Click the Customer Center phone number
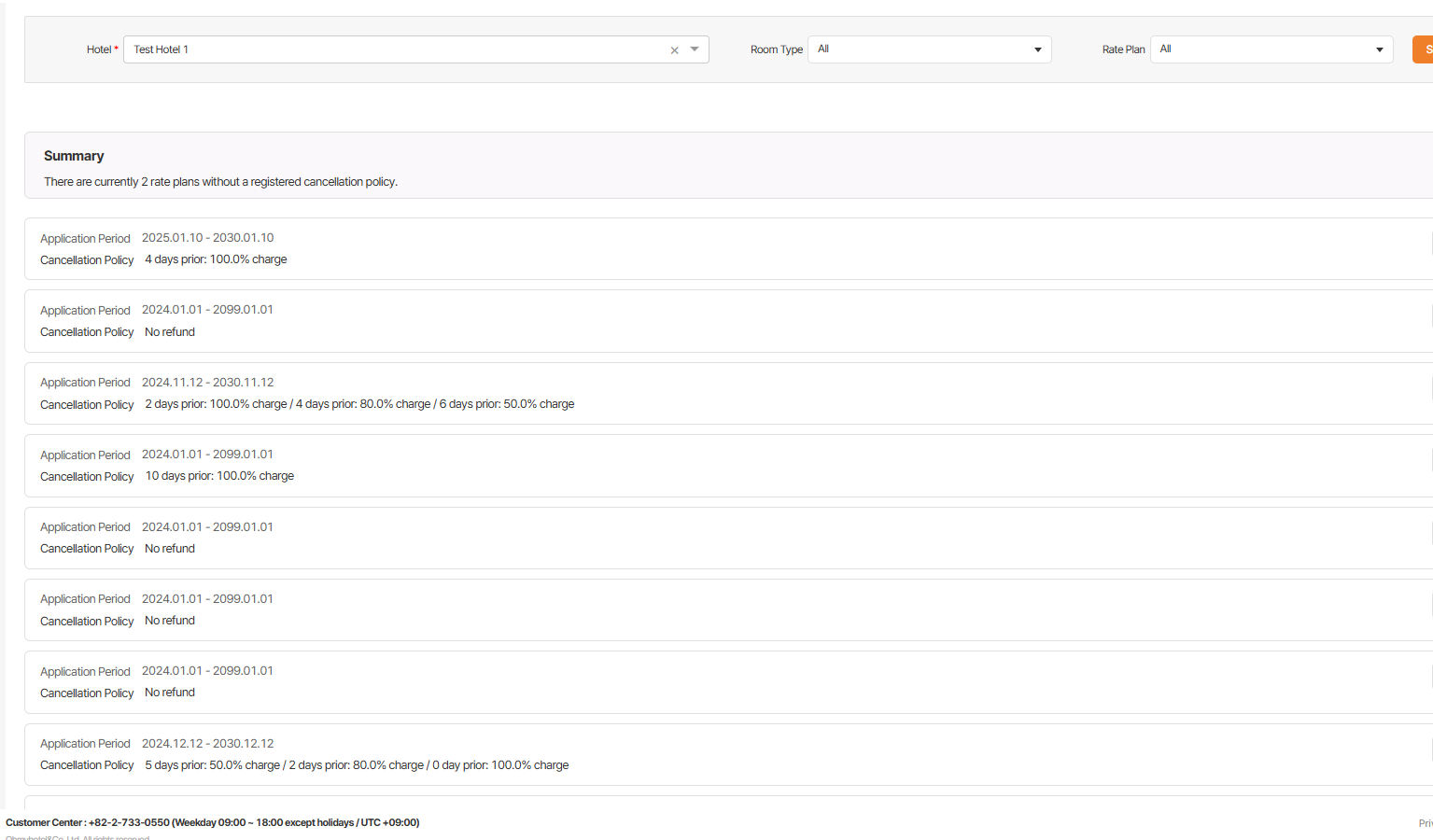Image resolution: width=1433 pixels, height=840 pixels. (x=129, y=822)
